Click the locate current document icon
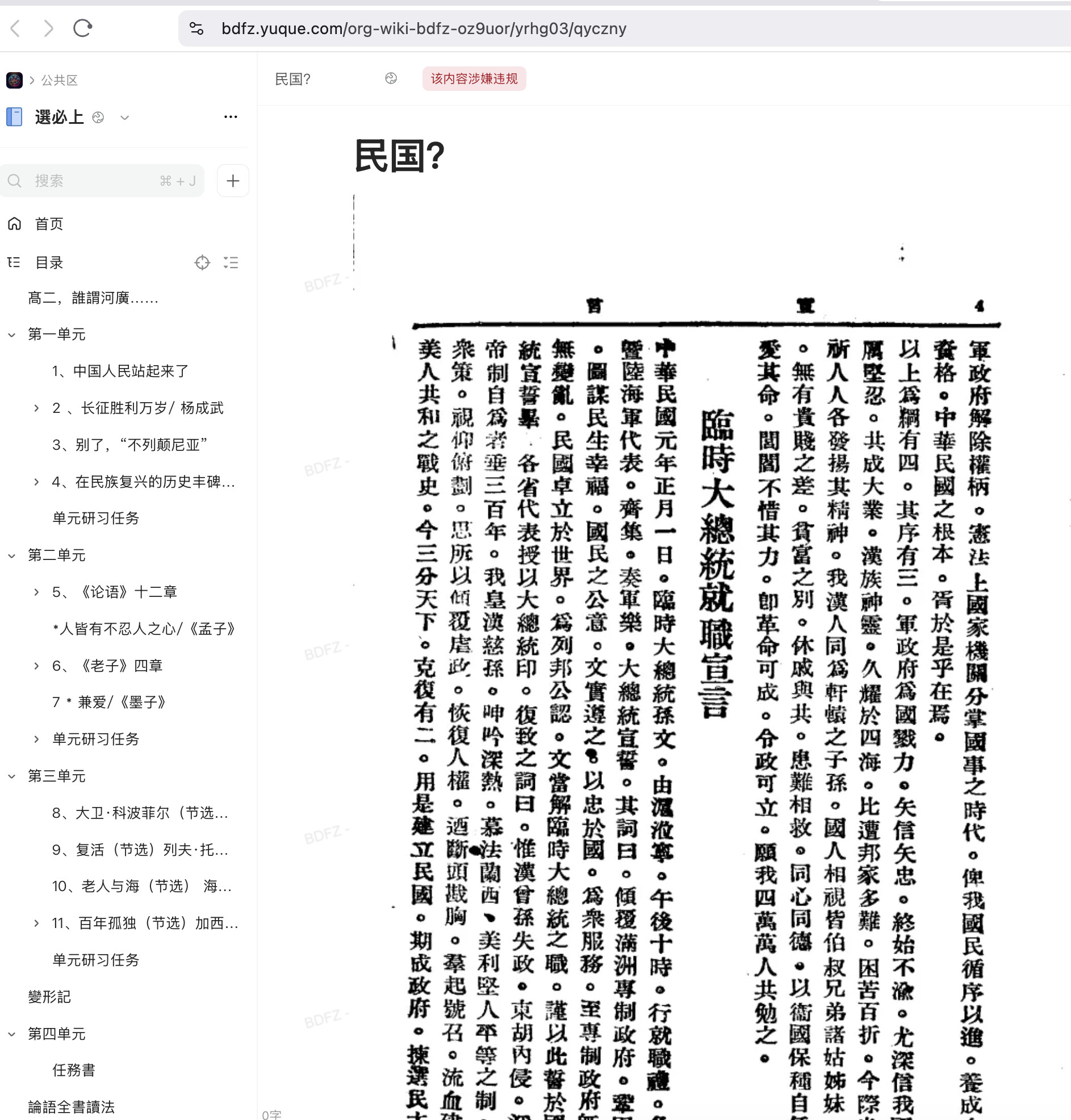This screenshot has width=1071, height=1120. [x=202, y=262]
